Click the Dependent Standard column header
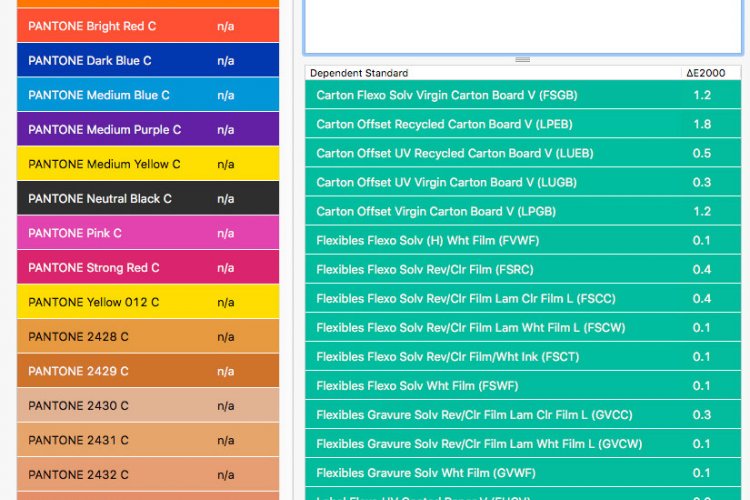Viewport: 750px width, 500px height. coord(493,73)
